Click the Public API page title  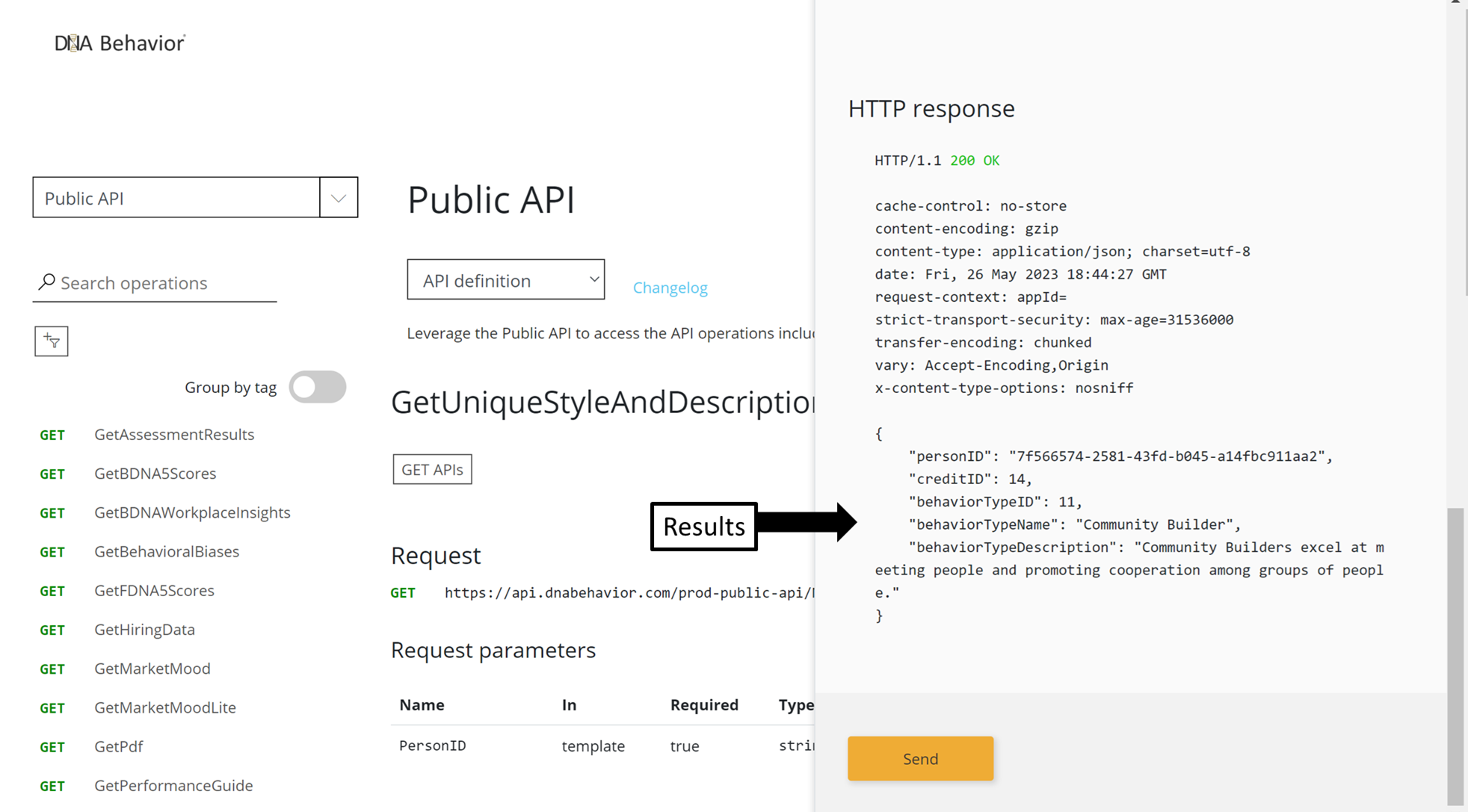coord(491,200)
